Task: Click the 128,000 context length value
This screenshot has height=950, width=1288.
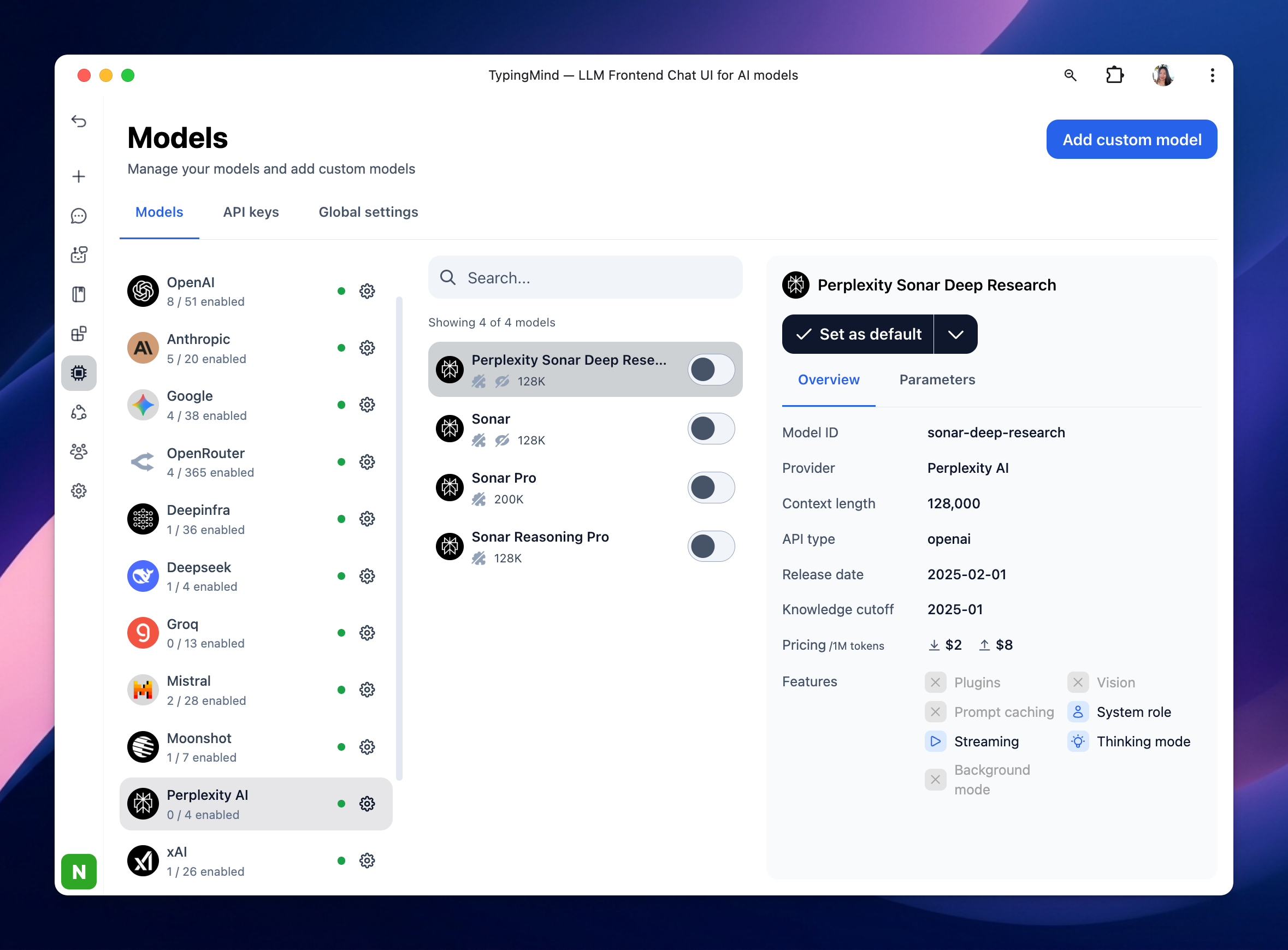Action: [x=953, y=504]
